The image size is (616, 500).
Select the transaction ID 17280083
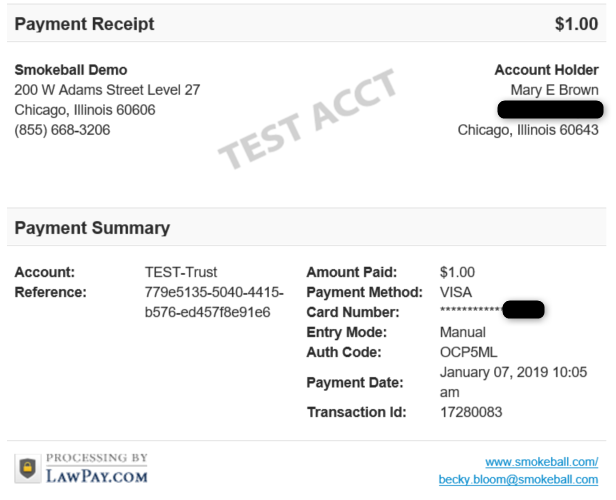pos(470,412)
